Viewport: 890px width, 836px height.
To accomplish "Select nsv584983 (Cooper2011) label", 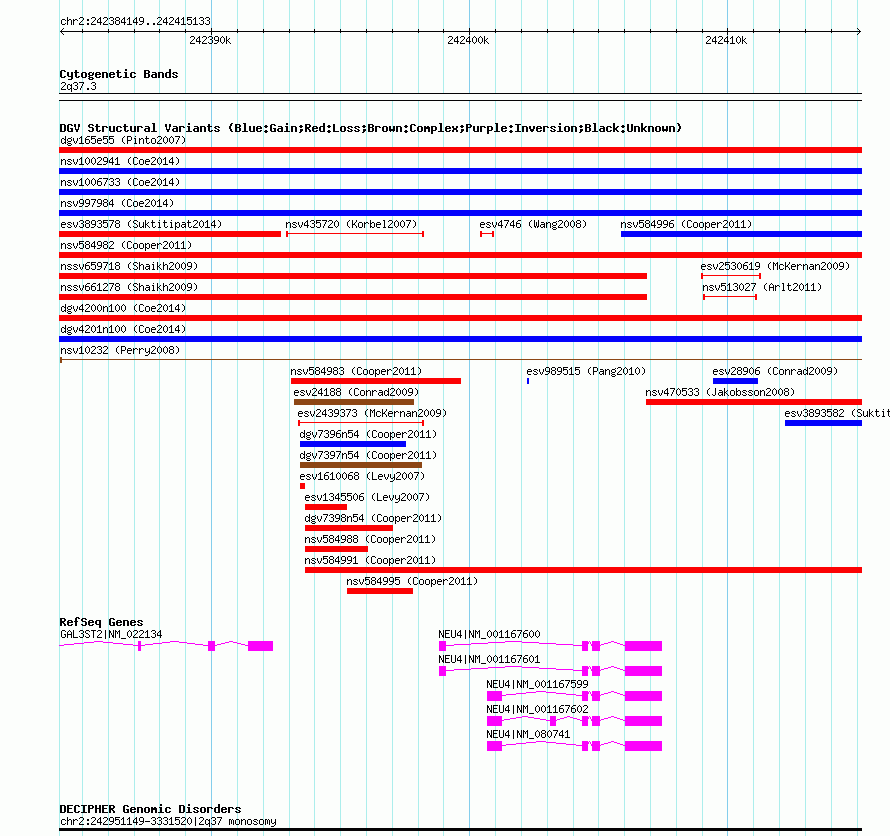I will pyautogui.click(x=356, y=371).
